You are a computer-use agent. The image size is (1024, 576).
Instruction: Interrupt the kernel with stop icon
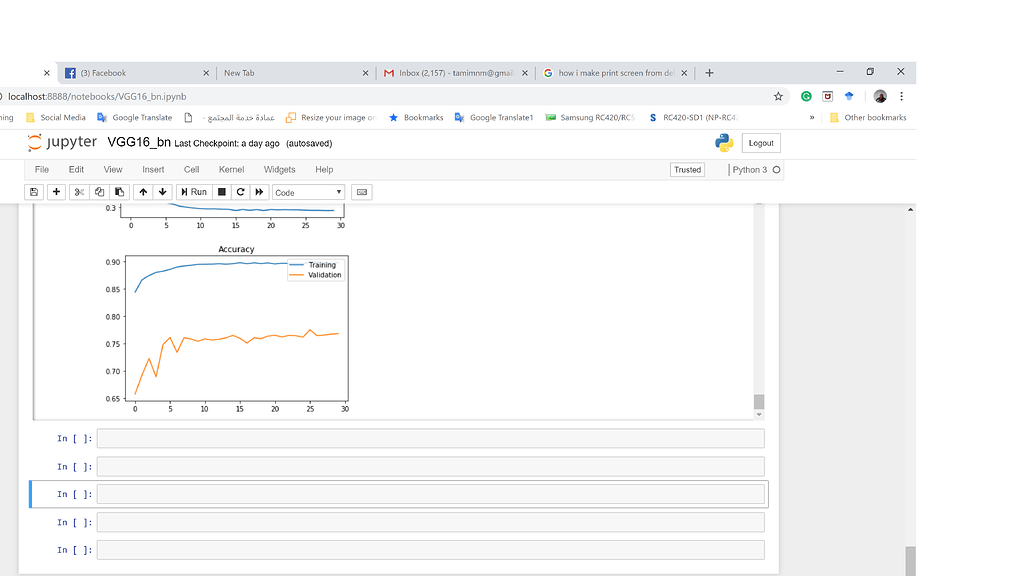[222, 192]
